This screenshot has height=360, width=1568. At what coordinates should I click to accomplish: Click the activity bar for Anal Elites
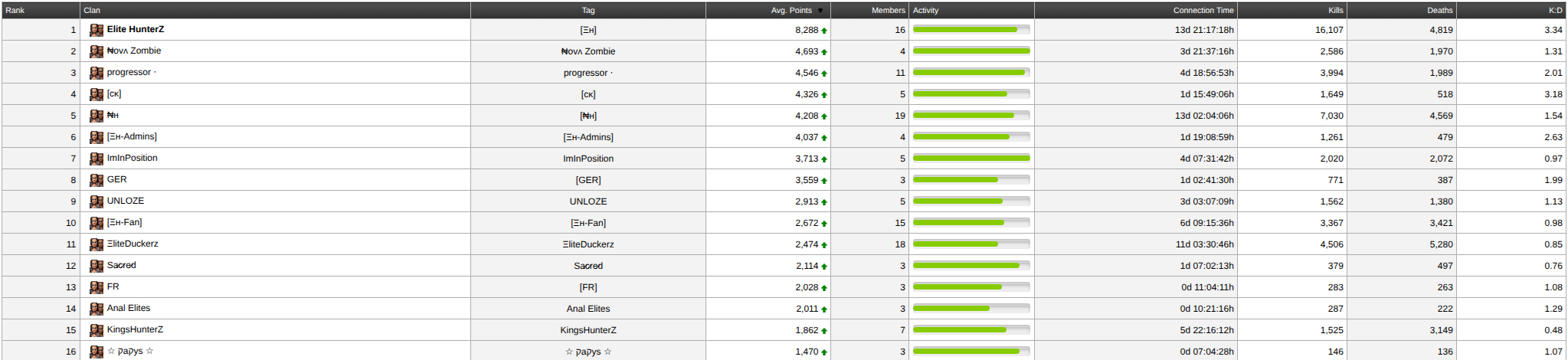click(971, 309)
